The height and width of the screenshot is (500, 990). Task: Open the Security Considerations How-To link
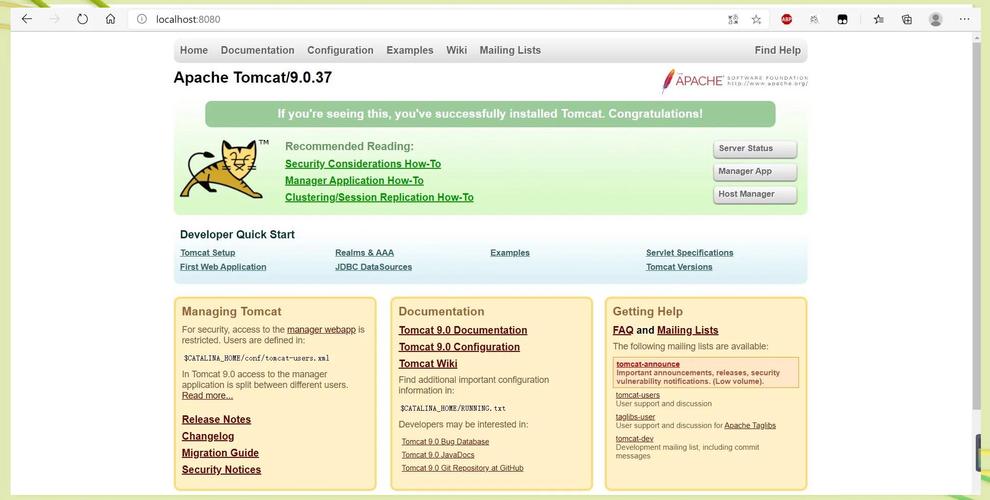pos(362,164)
